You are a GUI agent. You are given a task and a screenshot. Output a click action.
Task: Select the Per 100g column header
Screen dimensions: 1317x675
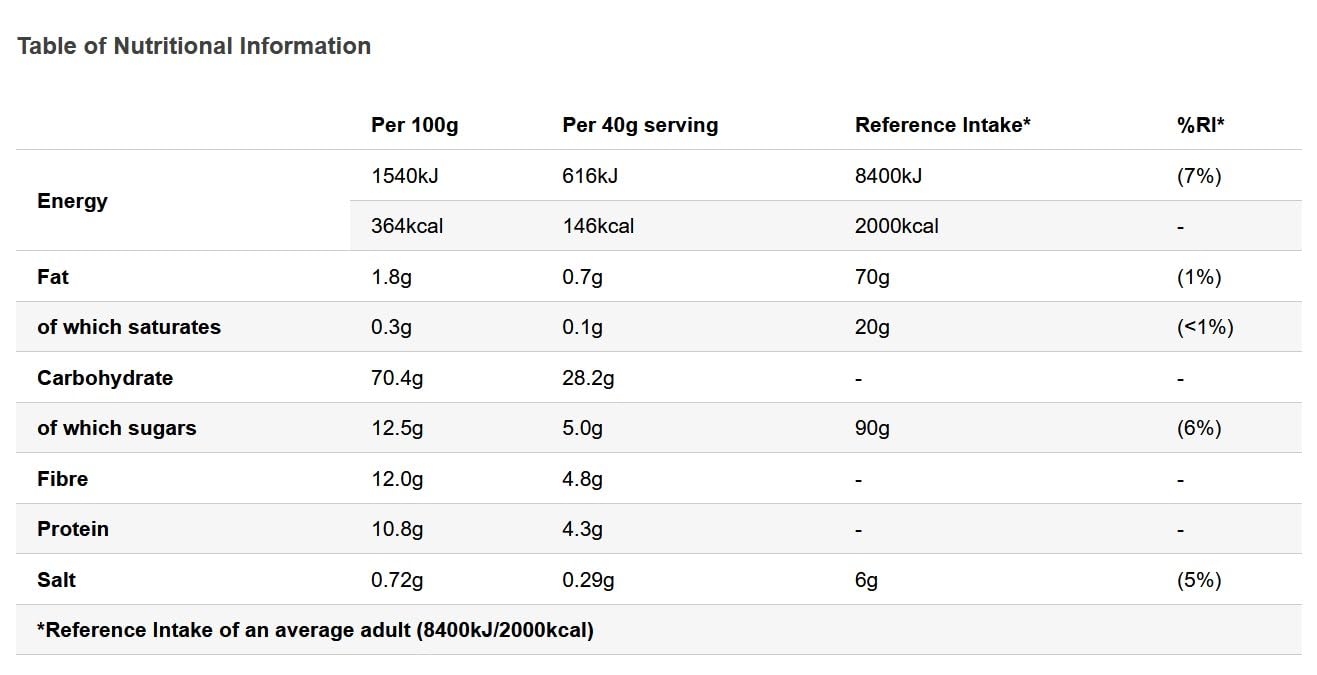pyautogui.click(x=414, y=125)
